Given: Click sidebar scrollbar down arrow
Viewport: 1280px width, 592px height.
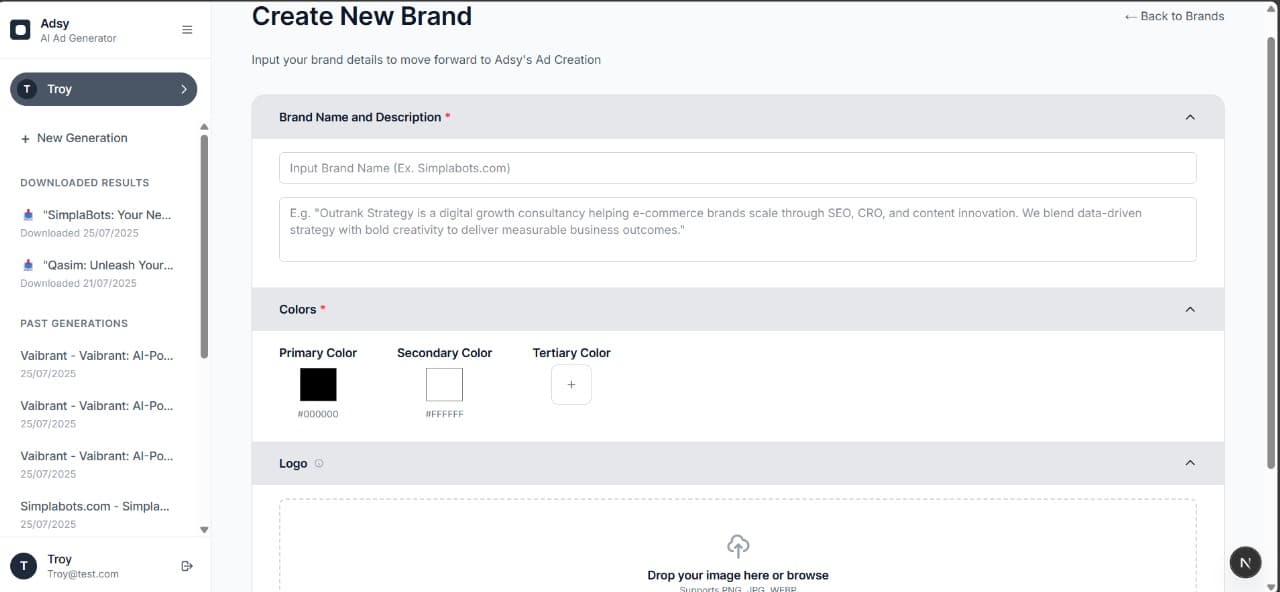Looking at the screenshot, I should [204, 530].
